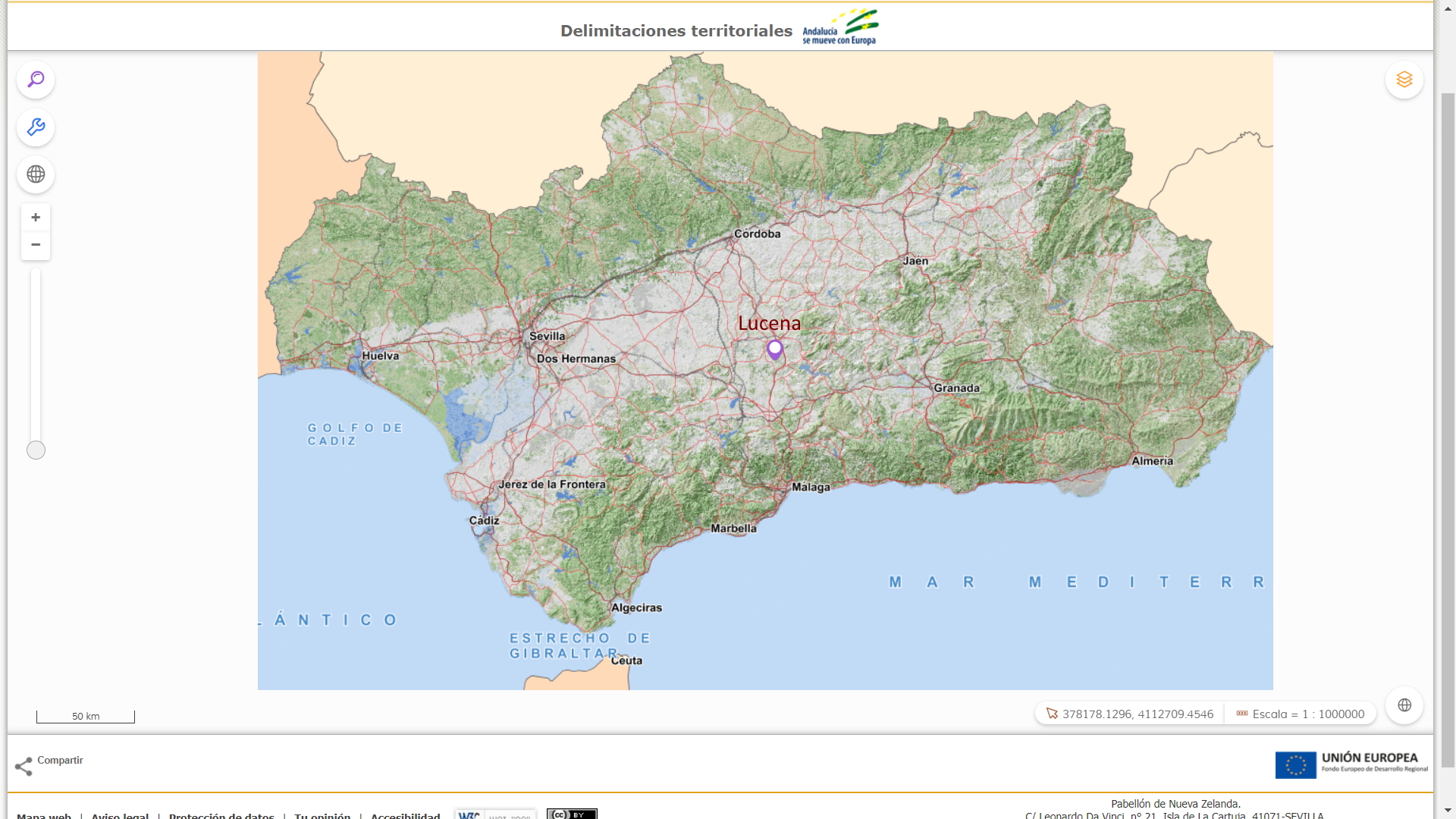1456x819 pixels.
Task: Open the search magnifier tool
Action: point(36,80)
